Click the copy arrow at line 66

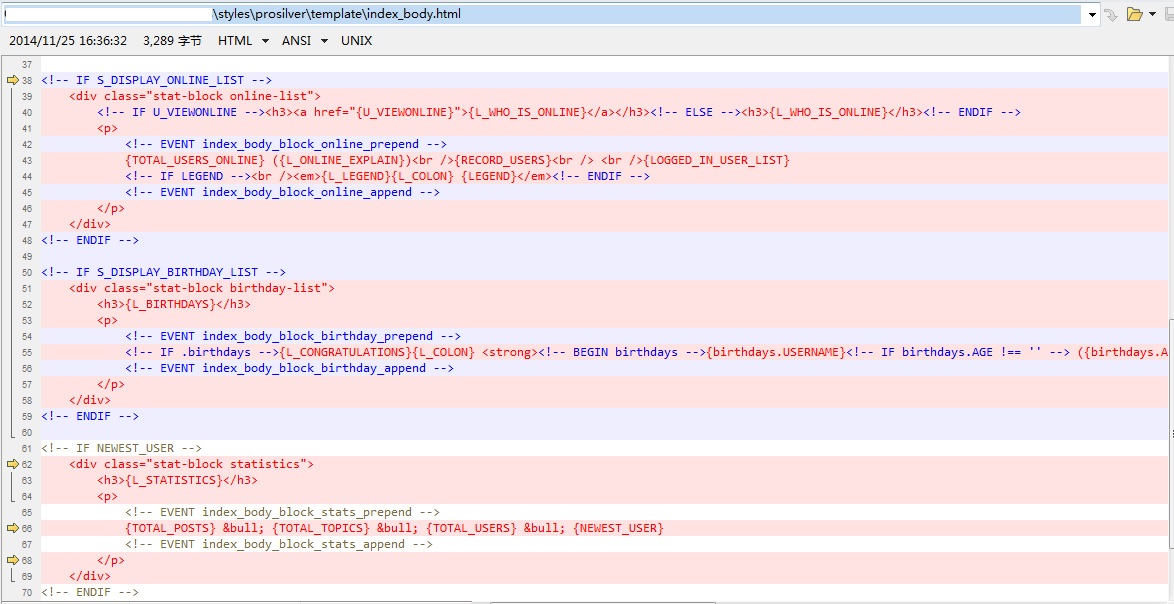[x=11, y=528]
